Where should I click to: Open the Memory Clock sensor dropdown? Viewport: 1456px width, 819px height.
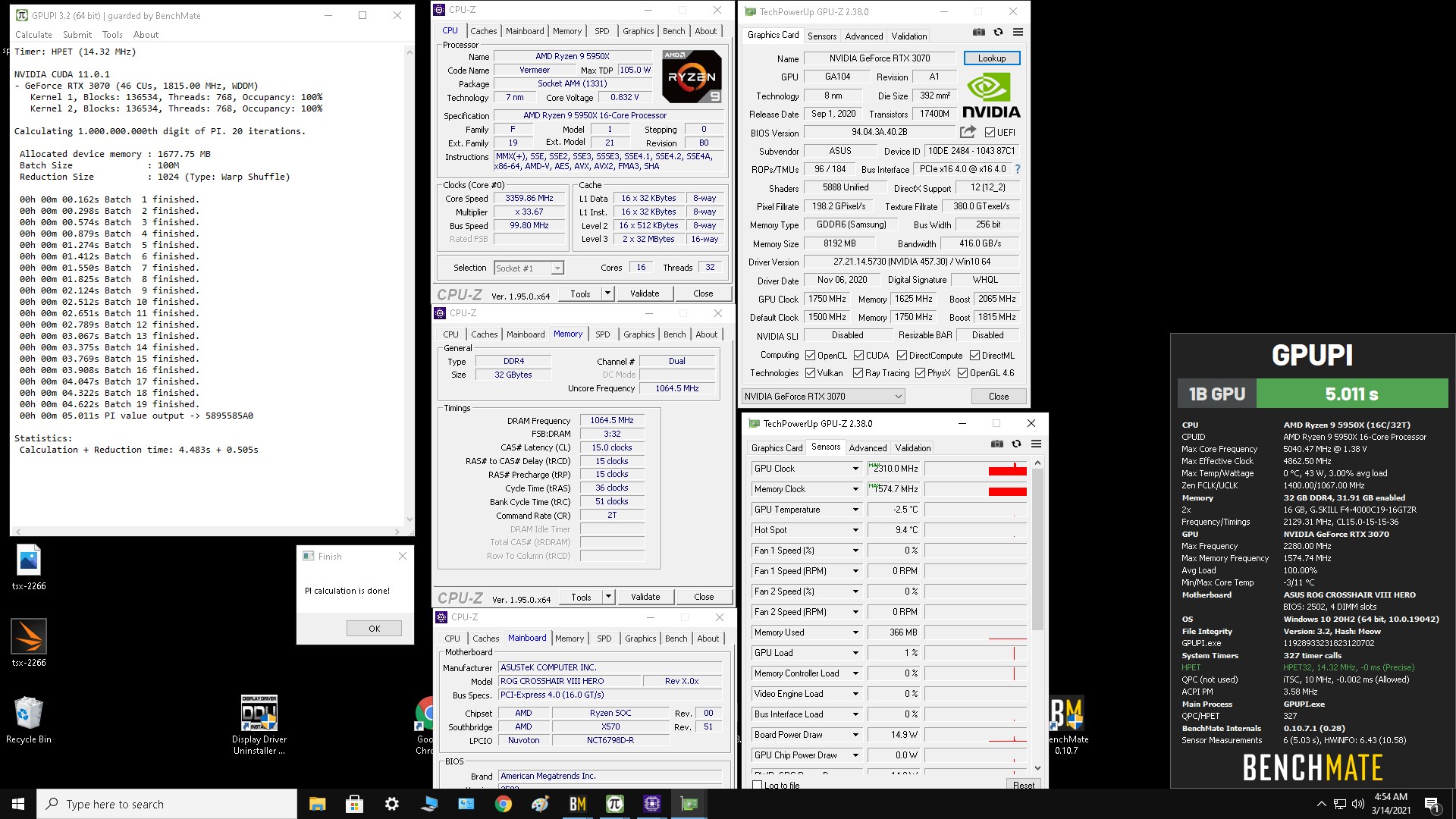(855, 489)
